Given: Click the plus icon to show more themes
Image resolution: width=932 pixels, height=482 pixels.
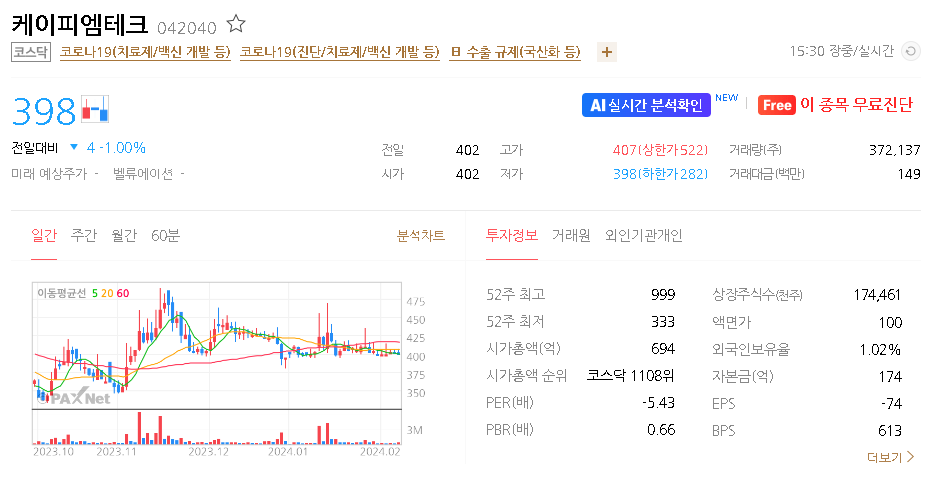Looking at the screenshot, I should [606, 52].
